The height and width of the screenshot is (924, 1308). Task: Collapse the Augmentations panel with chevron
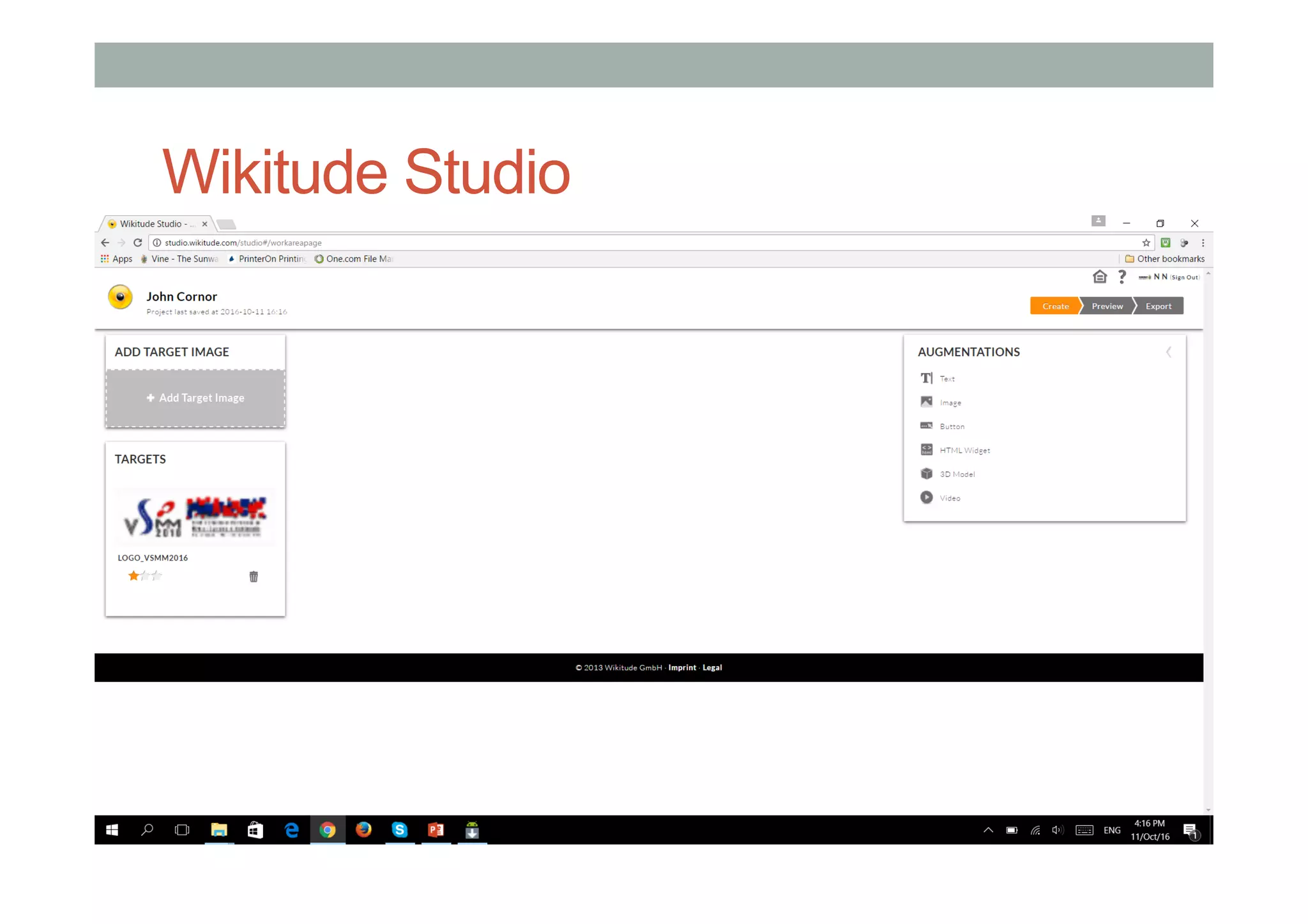pyautogui.click(x=1168, y=352)
